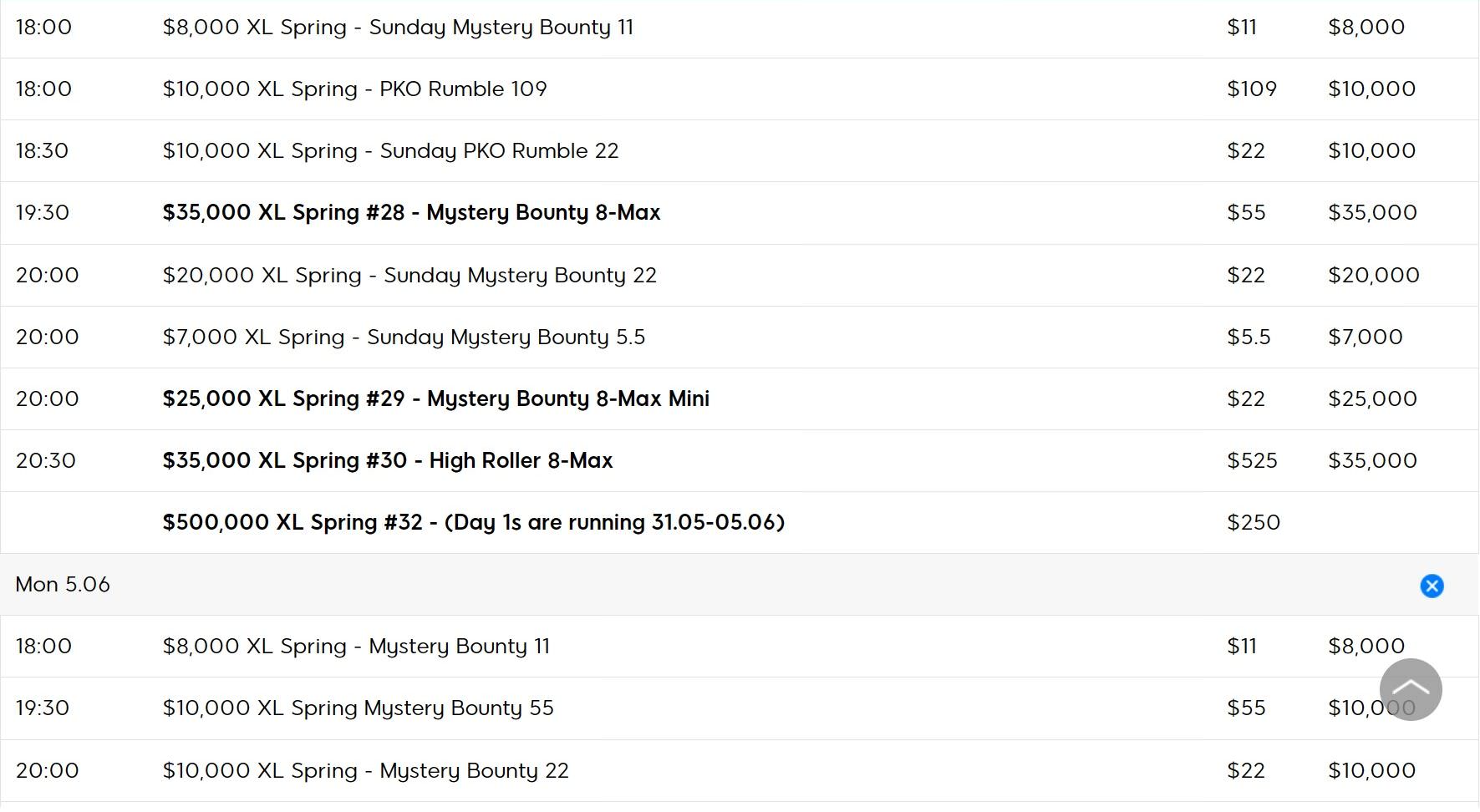Click $10,000 XL Spring PKO Rumble 109
Screen dimensions: 1480x812
[x=354, y=89]
